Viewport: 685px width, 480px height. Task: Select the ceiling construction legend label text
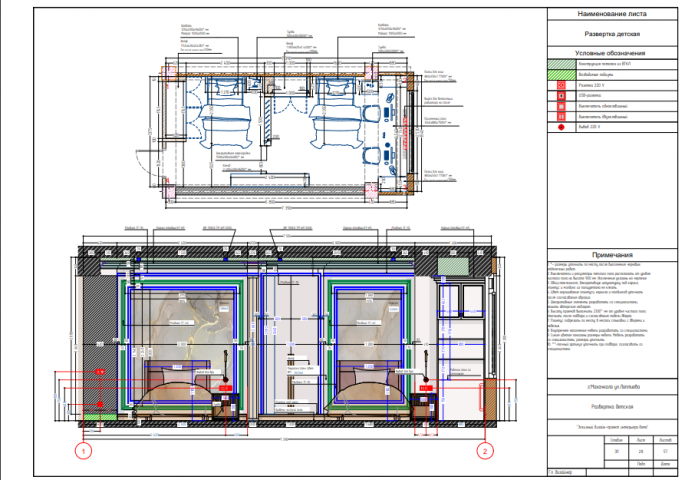tap(604, 64)
